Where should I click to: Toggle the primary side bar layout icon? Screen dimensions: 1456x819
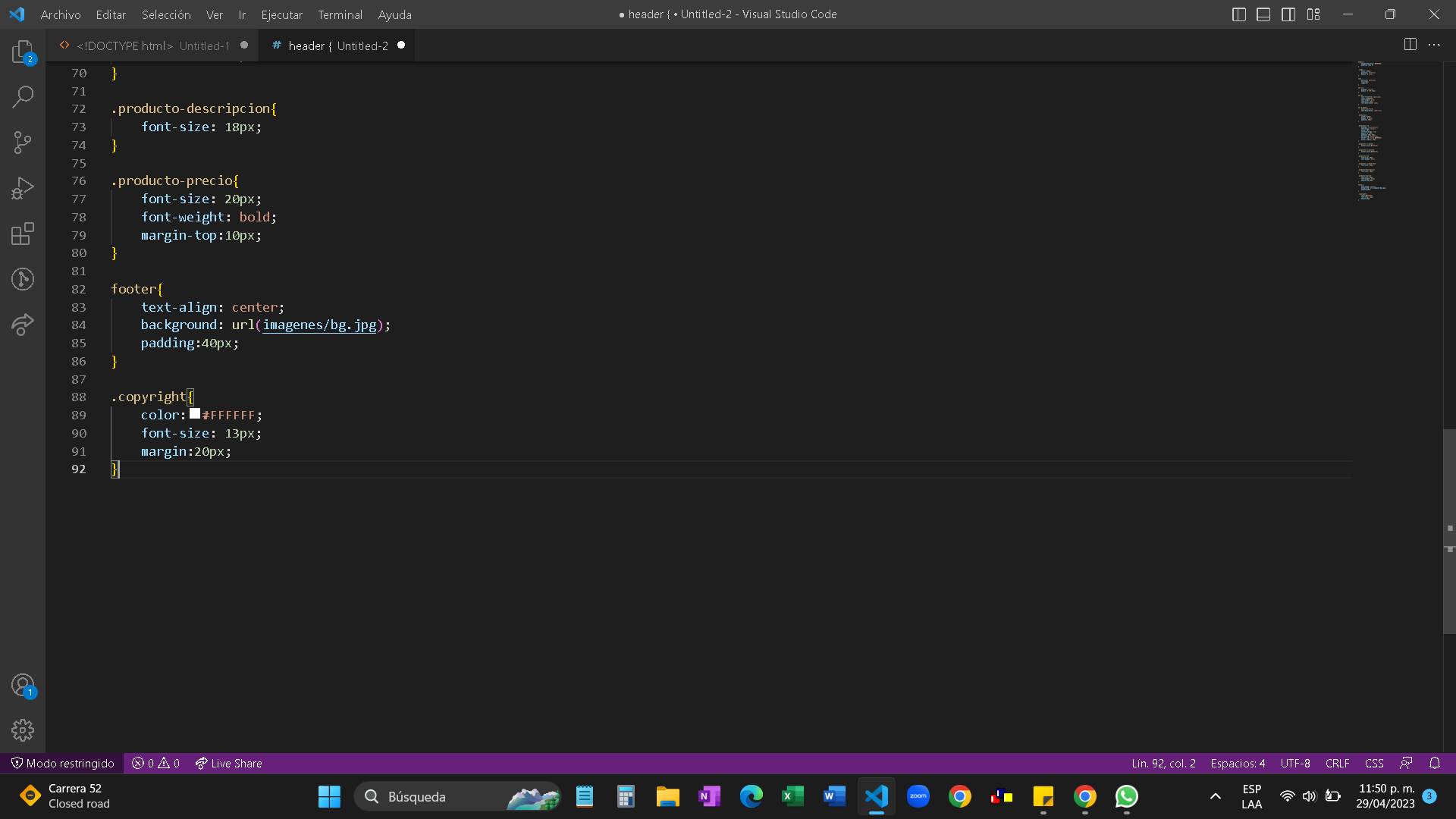(1239, 14)
